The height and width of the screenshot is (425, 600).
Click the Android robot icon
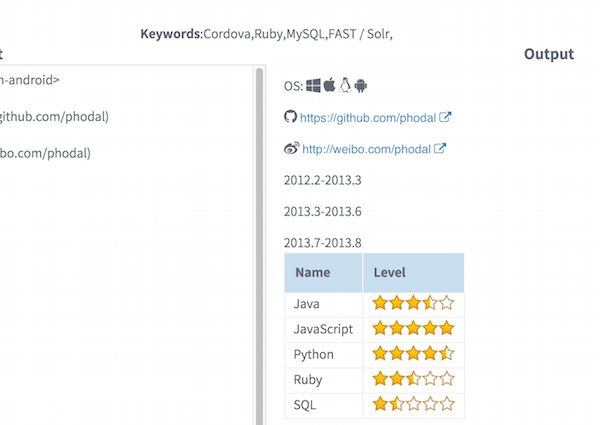pos(361,85)
